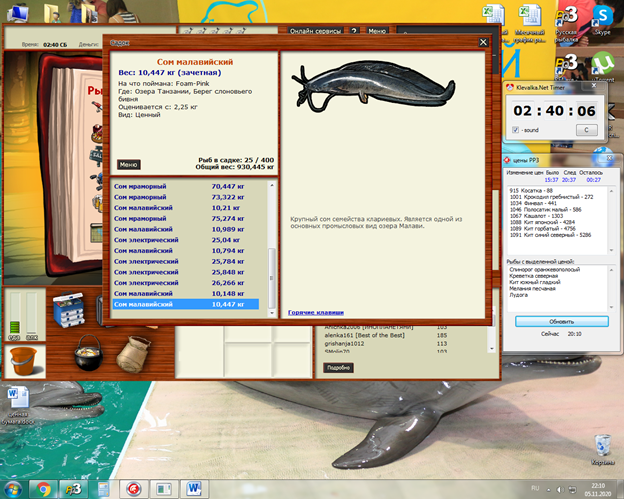Click the player list scroll down arrow
The width and height of the screenshot is (624, 499).
point(492,349)
